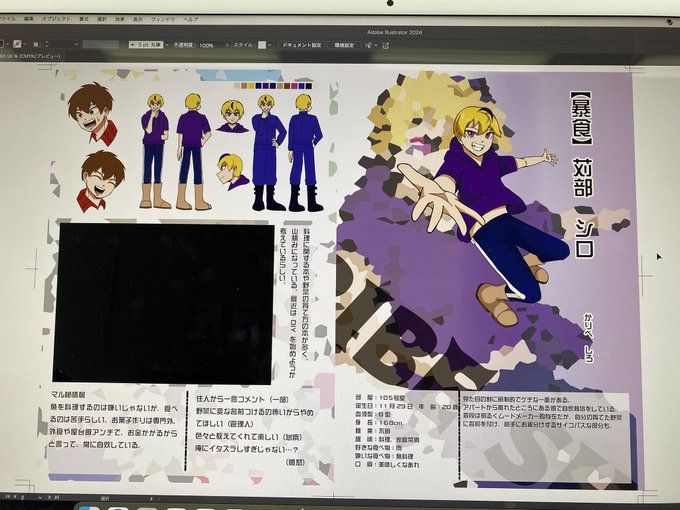Select the magenta pink swatch in palette strip
The width and height of the screenshot is (680, 510).
(x=294, y=86)
